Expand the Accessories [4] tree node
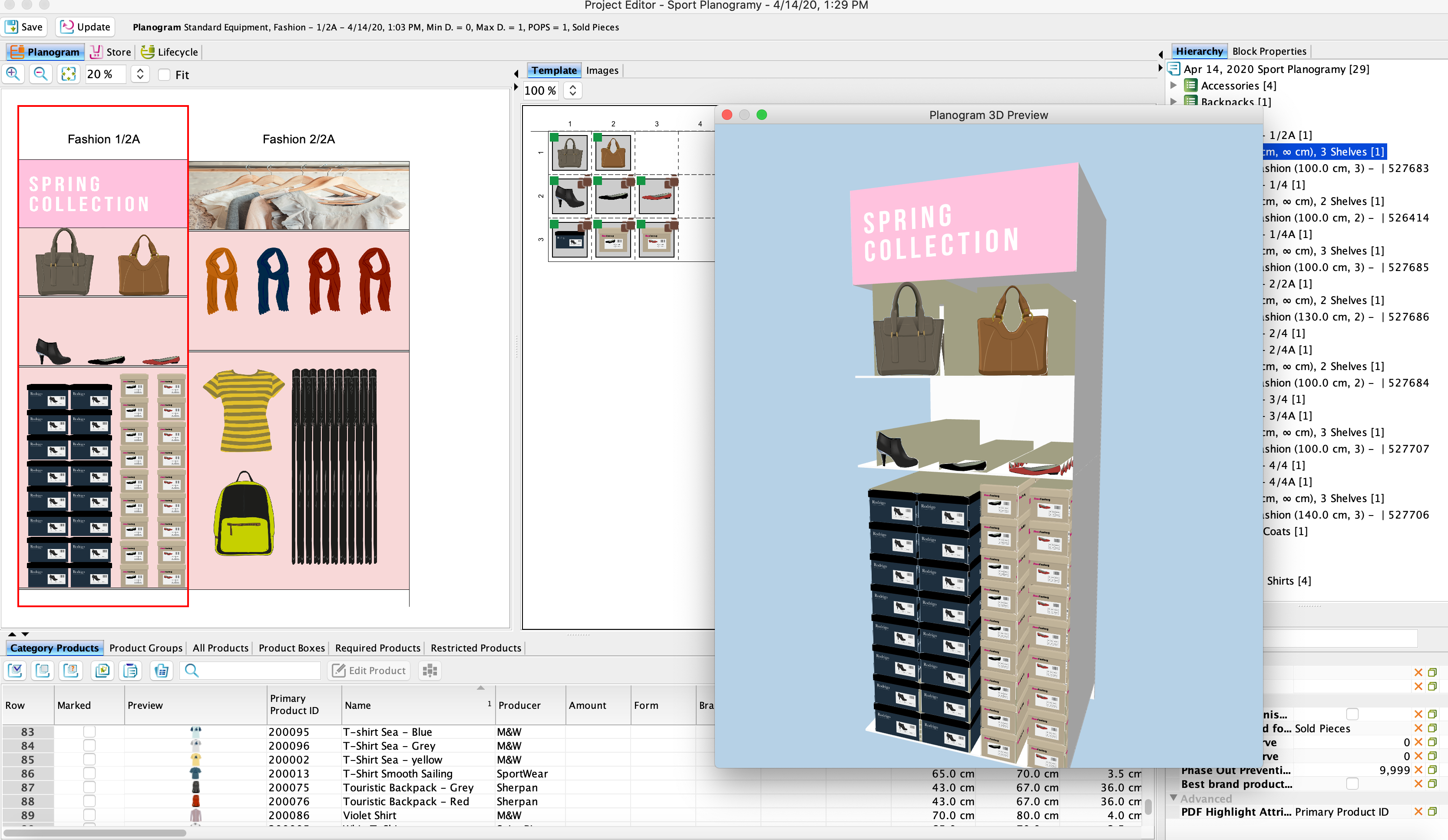The height and width of the screenshot is (840, 1448). pos(1174,86)
